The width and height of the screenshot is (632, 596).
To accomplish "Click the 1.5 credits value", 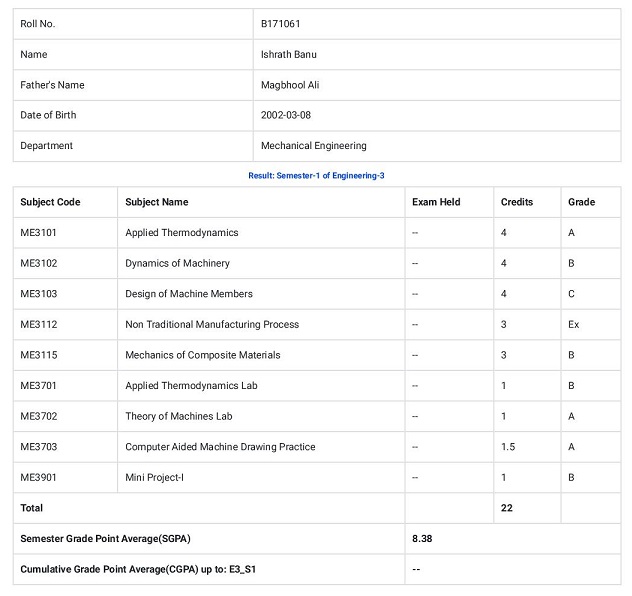I will pos(508,447).
